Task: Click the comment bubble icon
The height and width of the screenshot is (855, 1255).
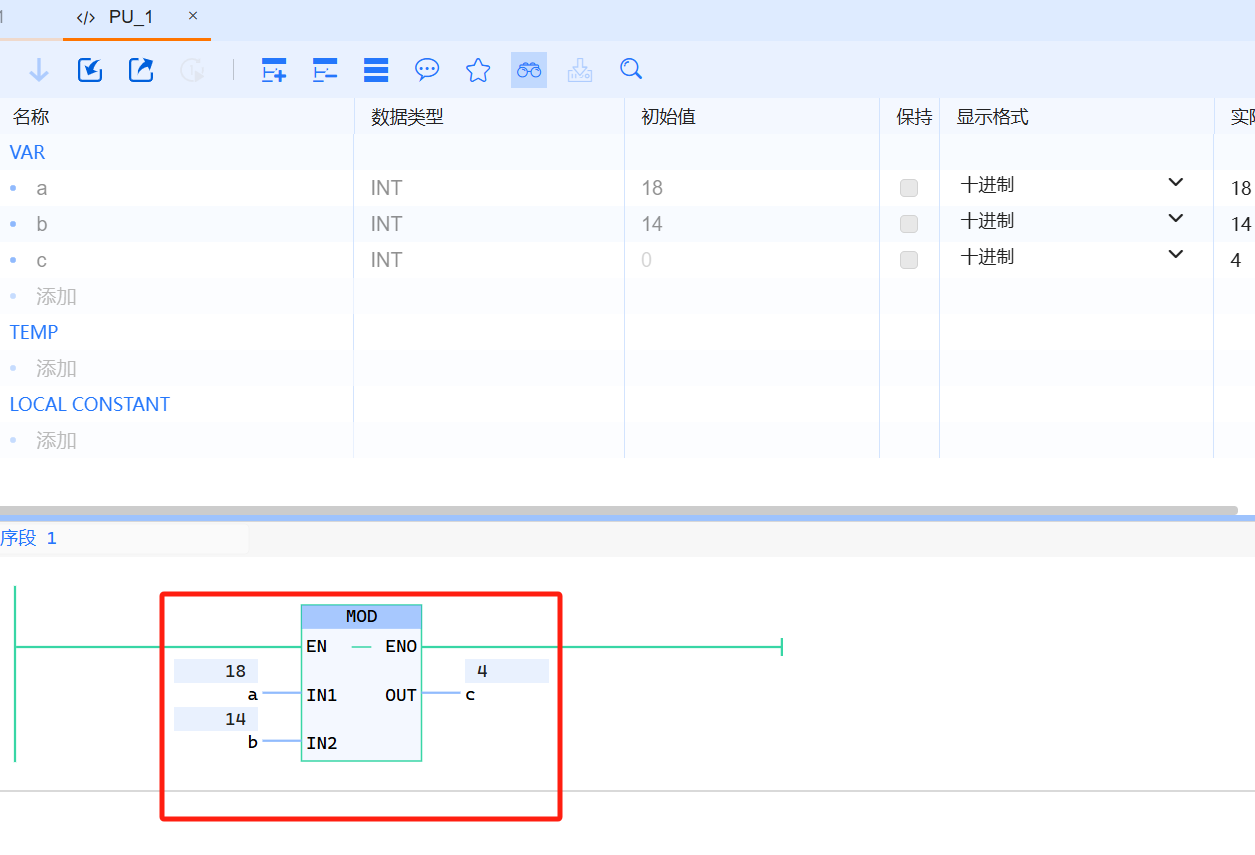Action: click(x=427, y=70)
